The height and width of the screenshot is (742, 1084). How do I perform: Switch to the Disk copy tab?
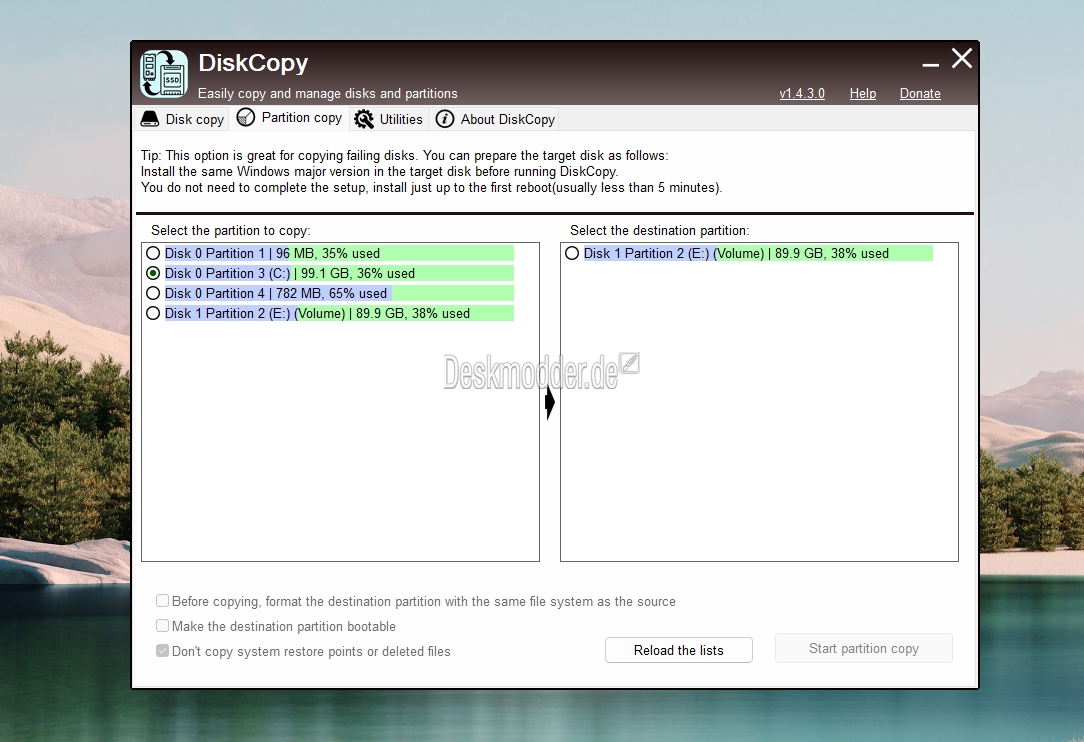pos(183,119)
